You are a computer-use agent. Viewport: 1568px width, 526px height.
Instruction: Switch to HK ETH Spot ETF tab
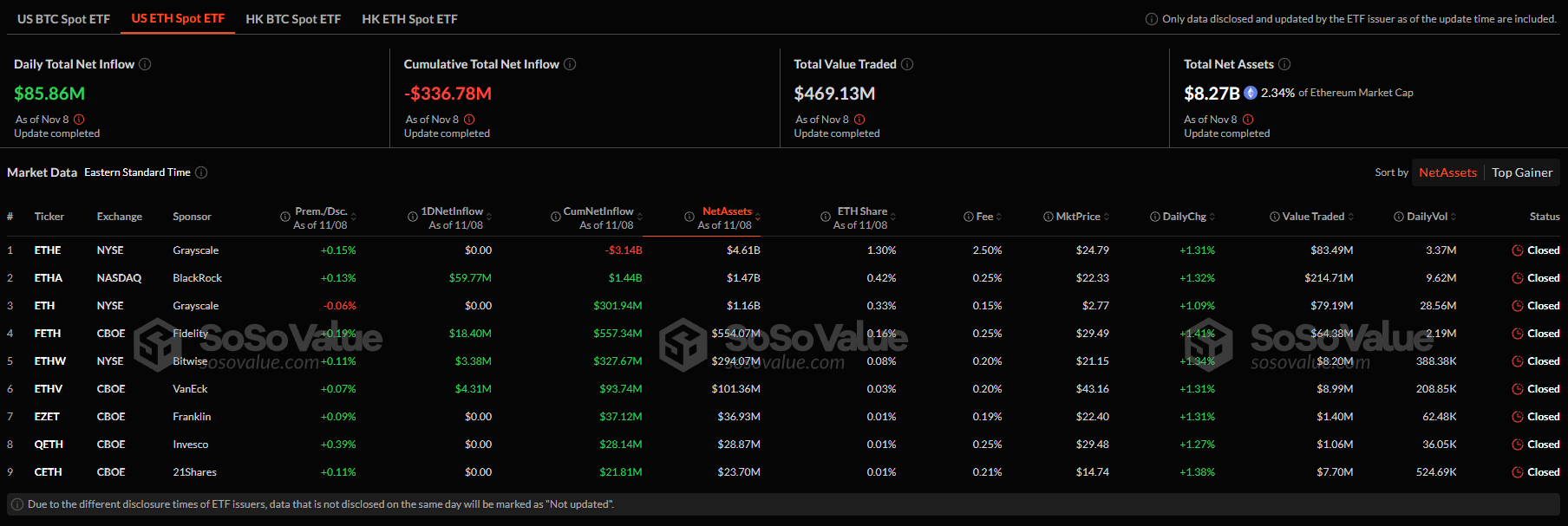(x=409, y=19)
